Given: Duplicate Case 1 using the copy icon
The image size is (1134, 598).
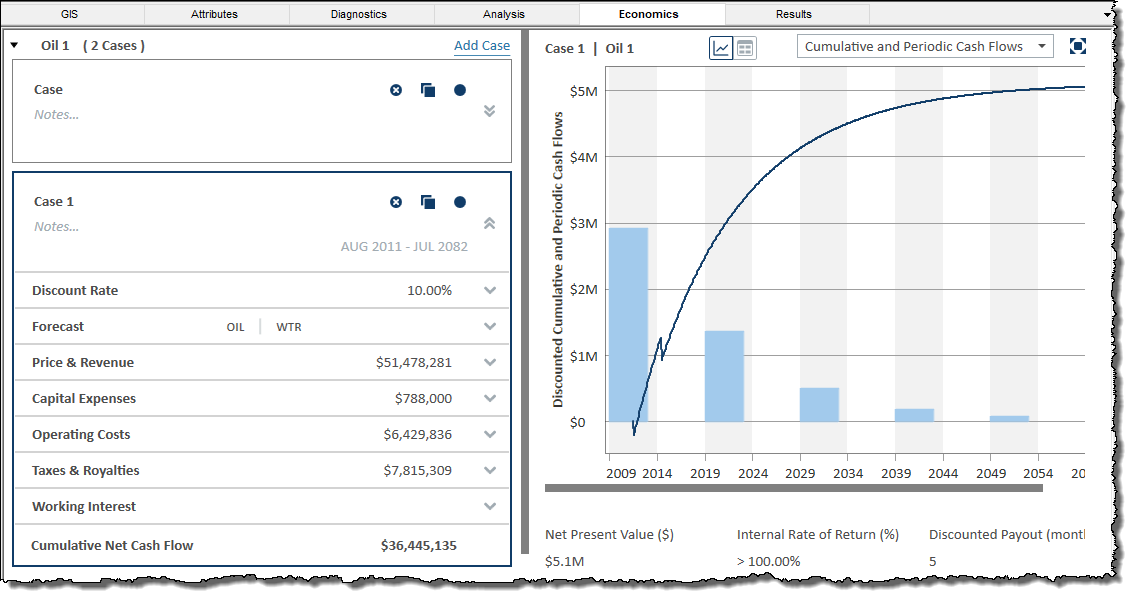Looking at the screenshot, I should [x=428, y=202].
